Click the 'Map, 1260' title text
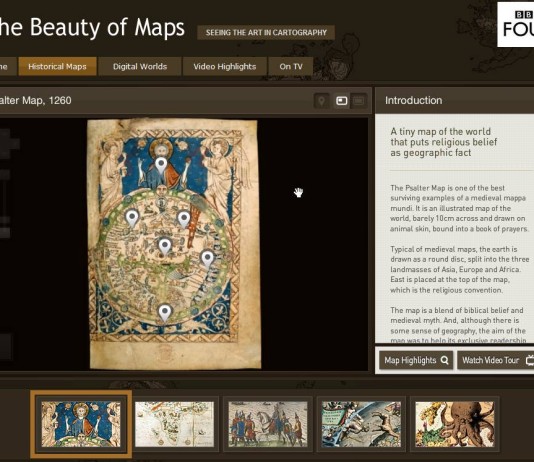The width and height of the screenshot is (534, 462). tap(47, 101)
